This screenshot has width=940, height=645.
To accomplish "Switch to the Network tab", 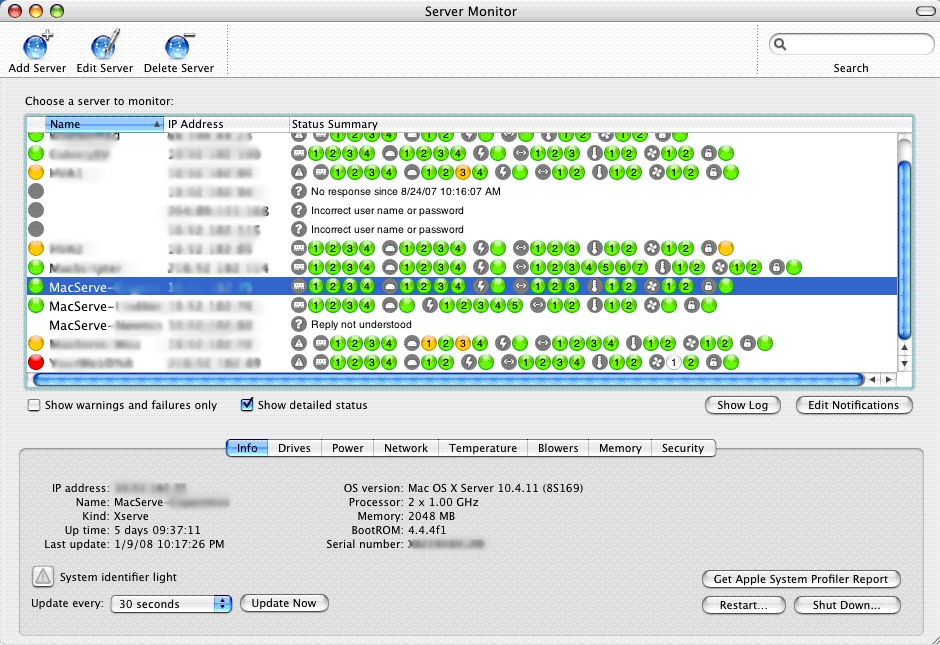I will [x=406, y=448].
